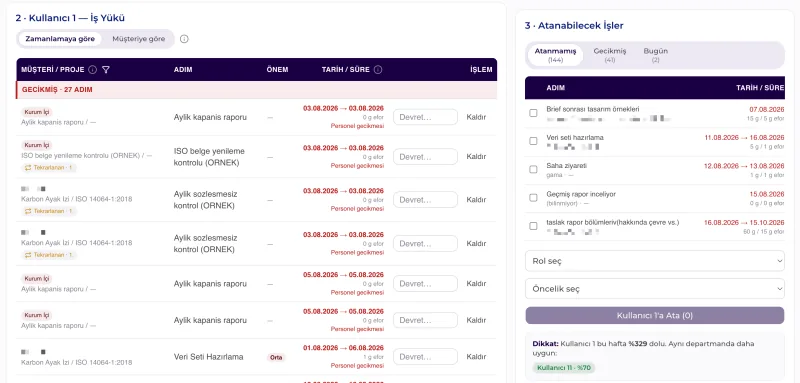The image size is (800, 383).
Task: Click date range 11.08.2026 → 16.08.2026
Action: [744, 138]
